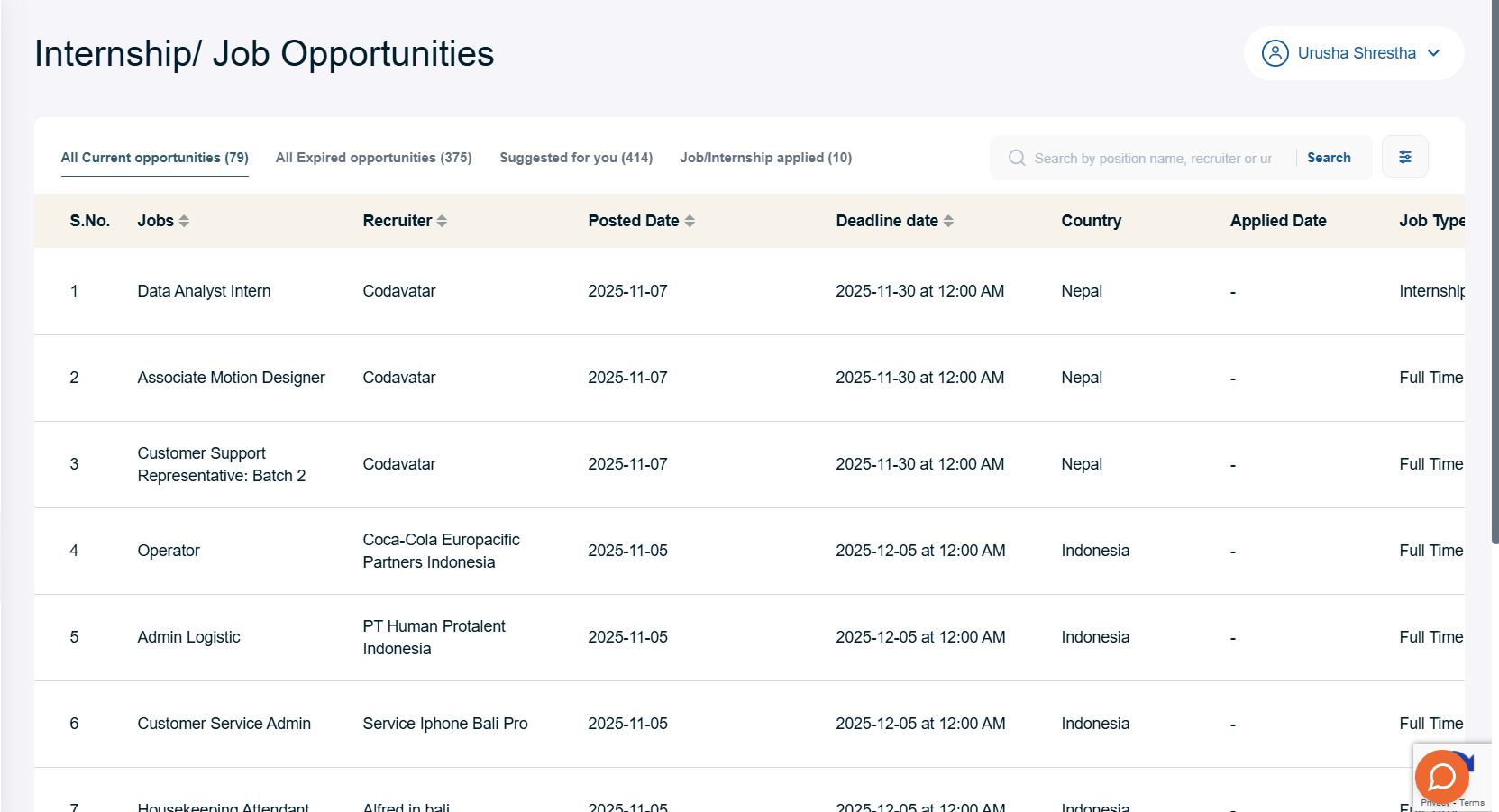Sort by Posted Date column arrows
This screenshot has width=1499, height=812.
point(690,221)
